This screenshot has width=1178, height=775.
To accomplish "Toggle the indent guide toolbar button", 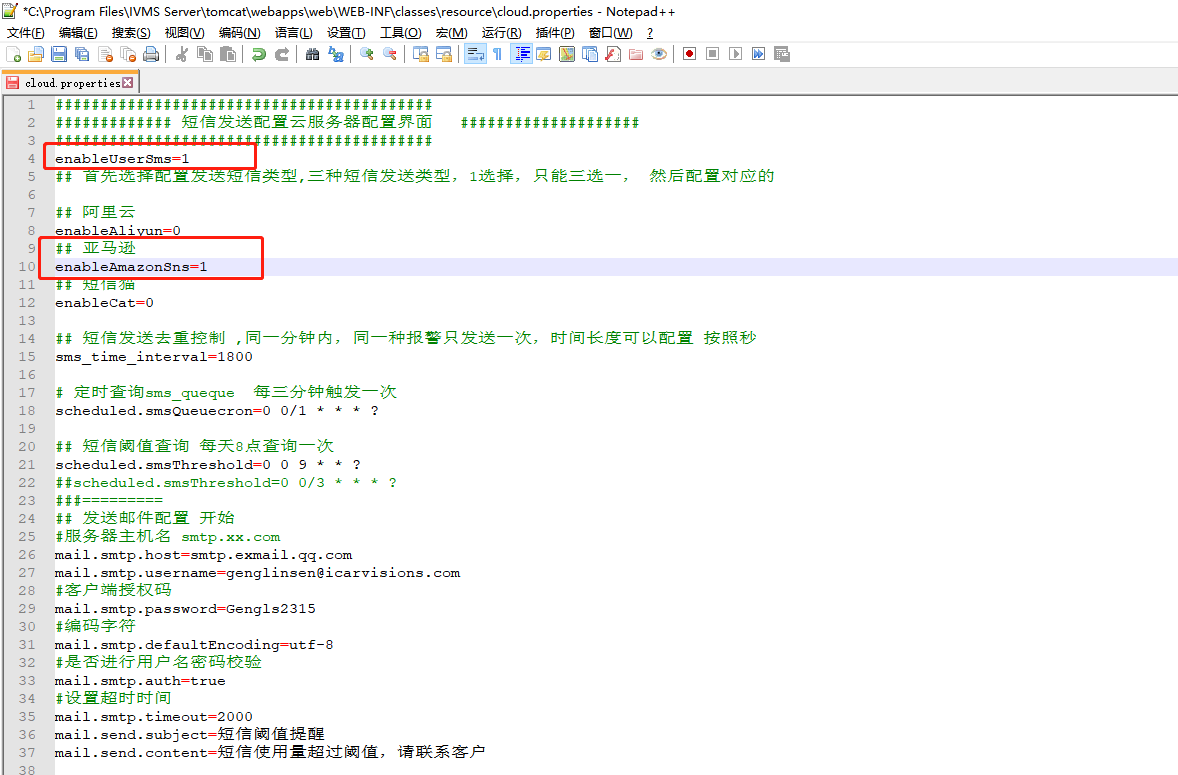I will coord(521,54).
